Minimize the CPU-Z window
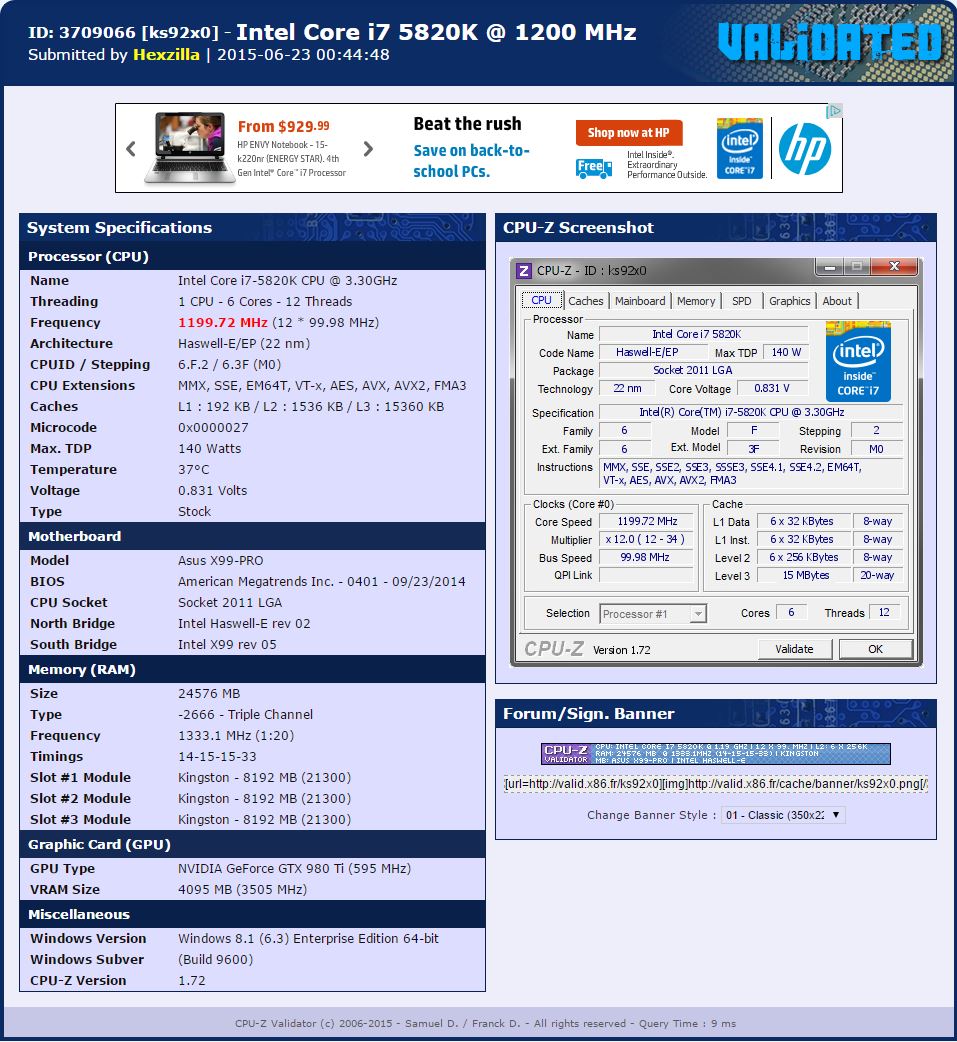Screen dimensions: 957x1042 click(x=829, y=267)
